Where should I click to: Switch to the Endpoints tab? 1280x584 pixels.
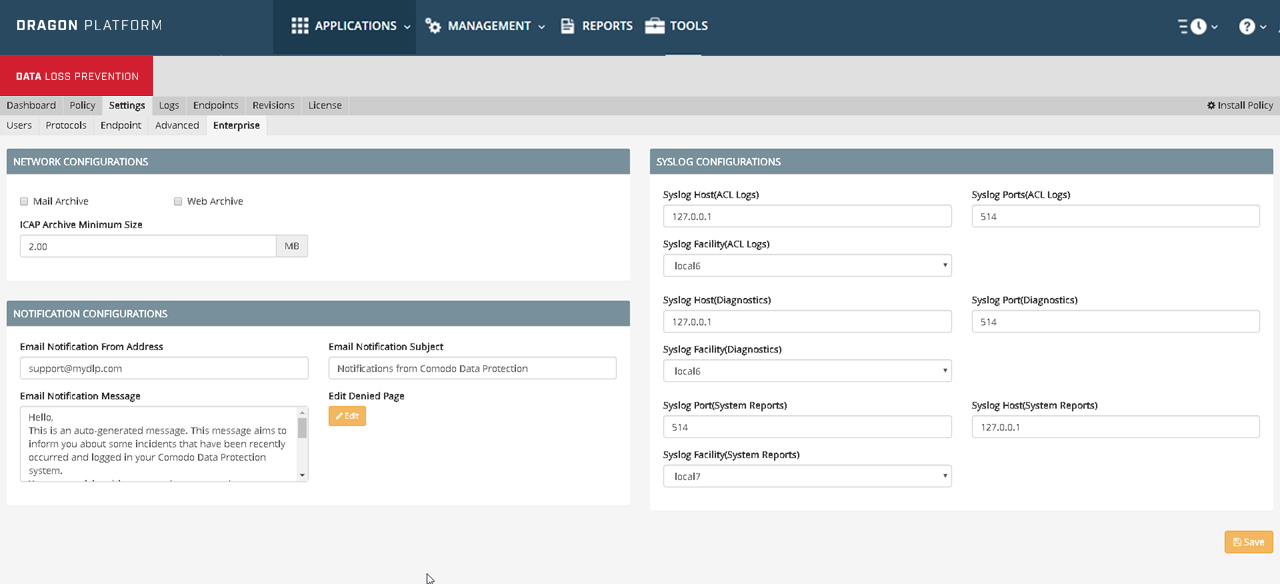[x=215, y=105]
